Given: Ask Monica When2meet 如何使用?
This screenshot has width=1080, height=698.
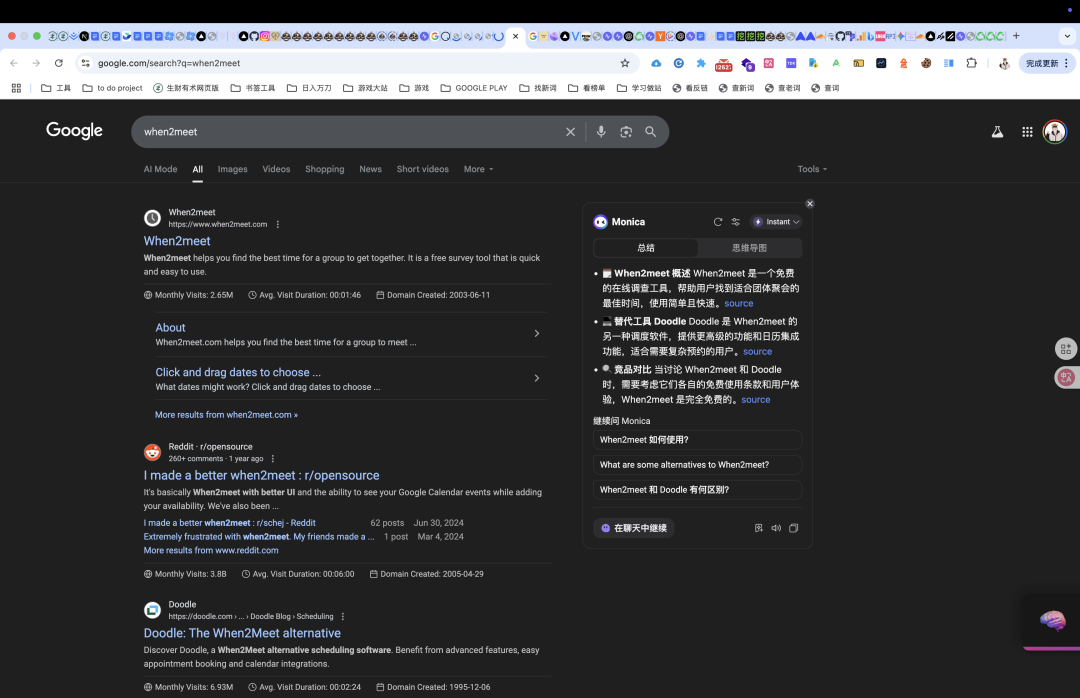Looking at the screenshot, I should [x=697, y=440].
